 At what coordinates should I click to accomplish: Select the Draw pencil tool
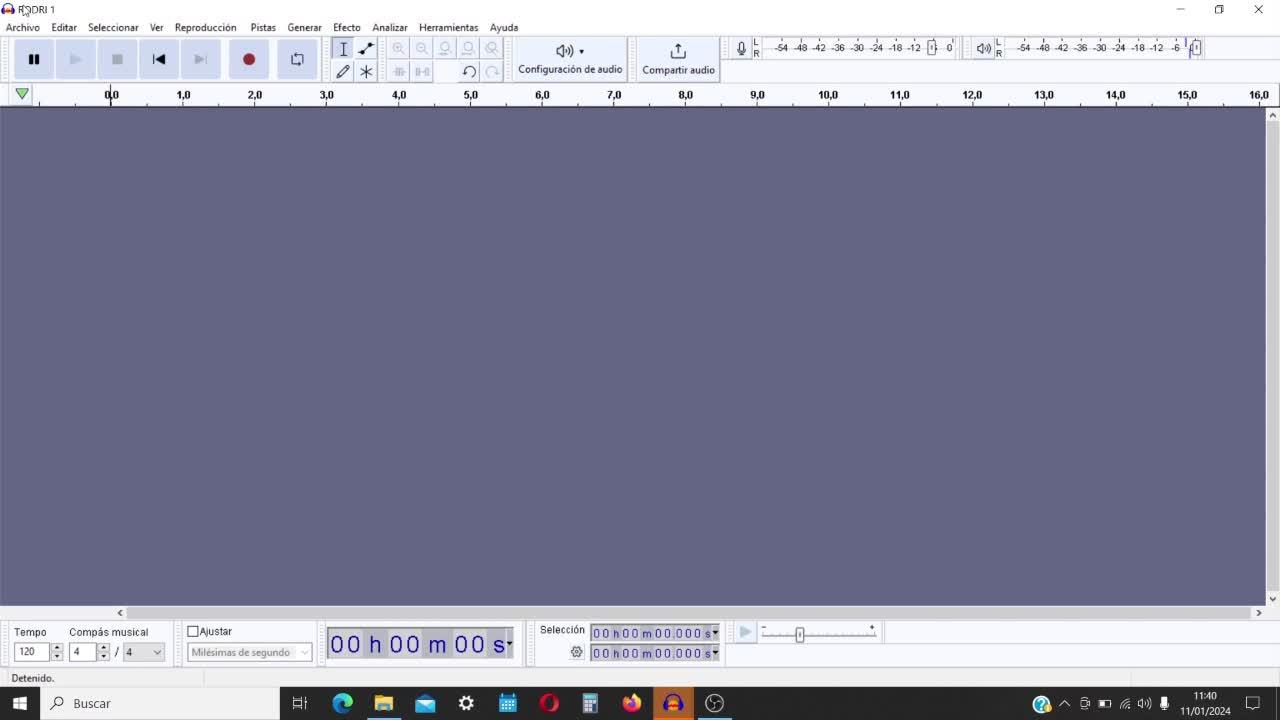tap(343, 72)
